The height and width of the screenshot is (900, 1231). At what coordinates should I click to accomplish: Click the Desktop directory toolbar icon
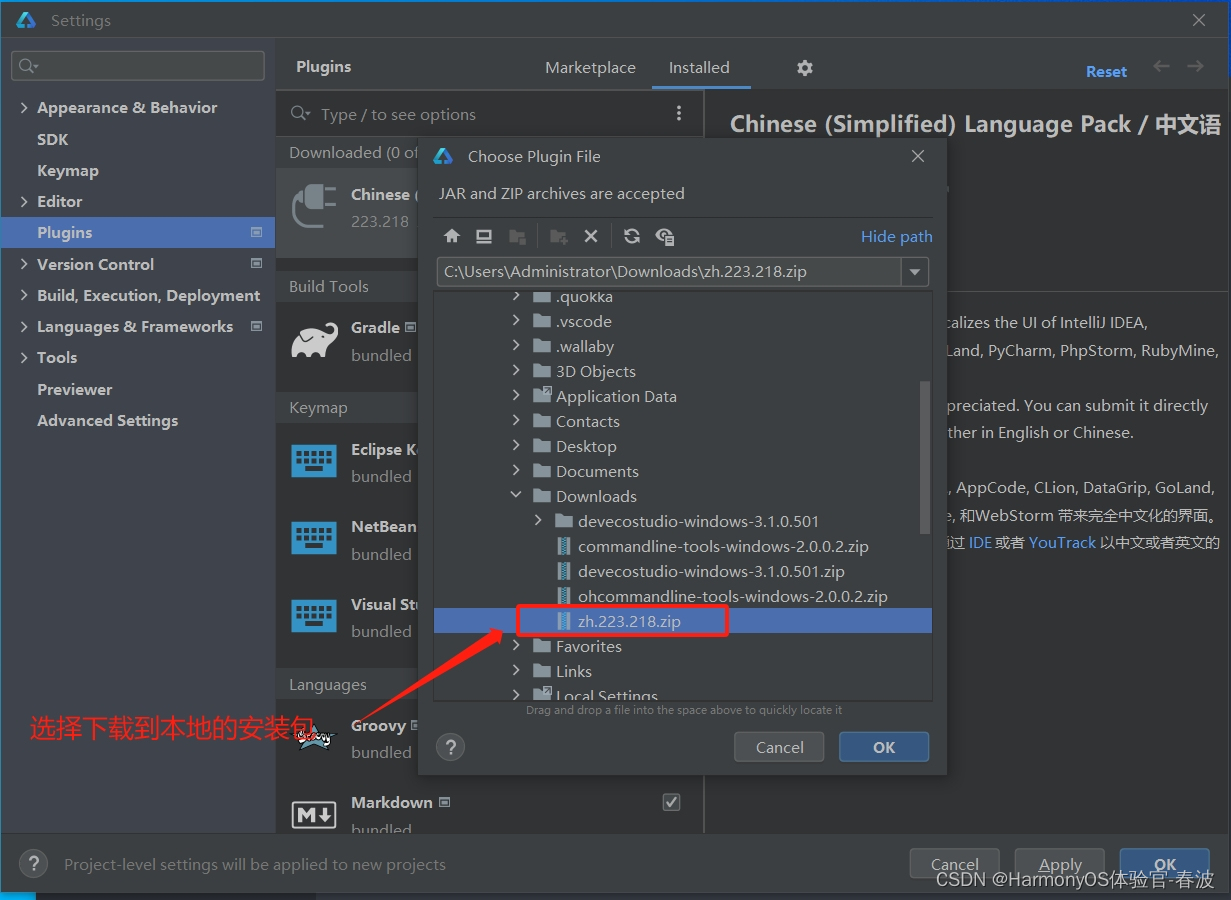(x=484, y=236)
